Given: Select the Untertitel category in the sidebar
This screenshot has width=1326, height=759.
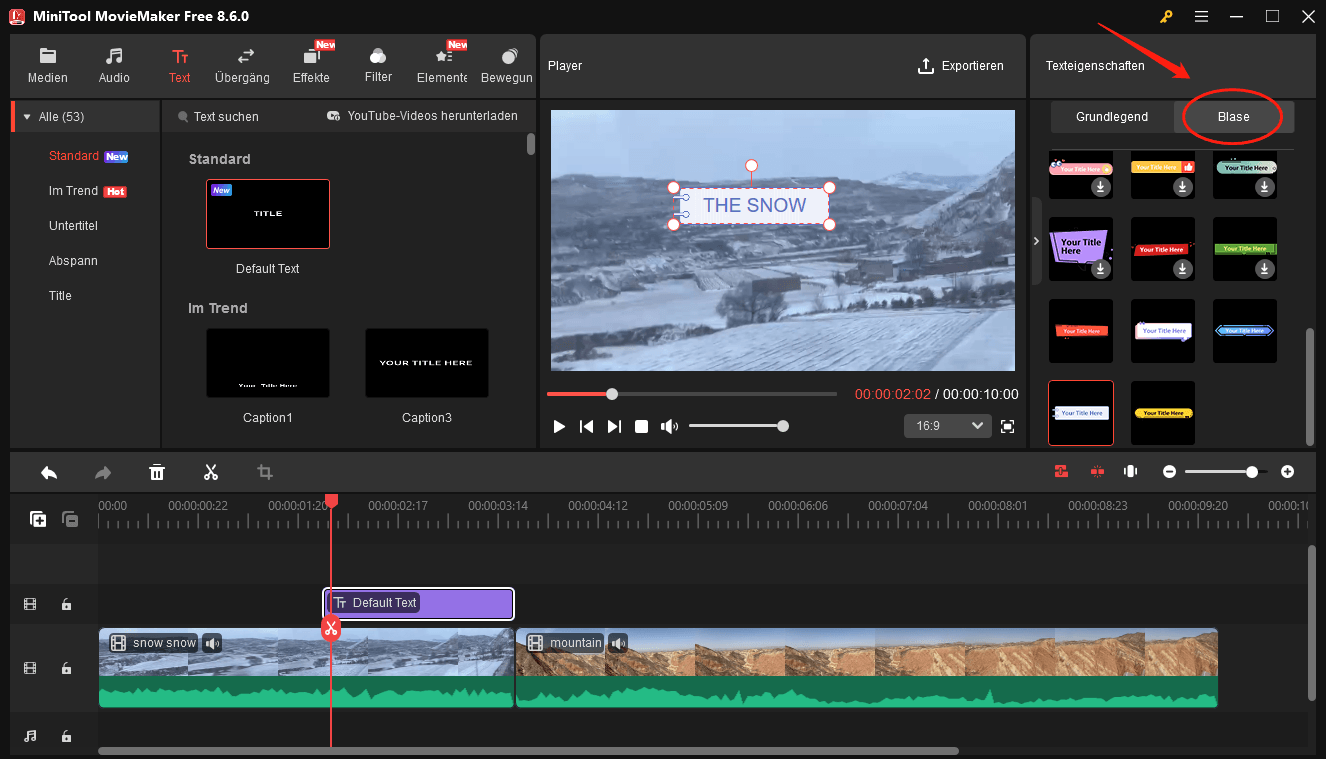Looking at the screenshot, I should 73,225.
